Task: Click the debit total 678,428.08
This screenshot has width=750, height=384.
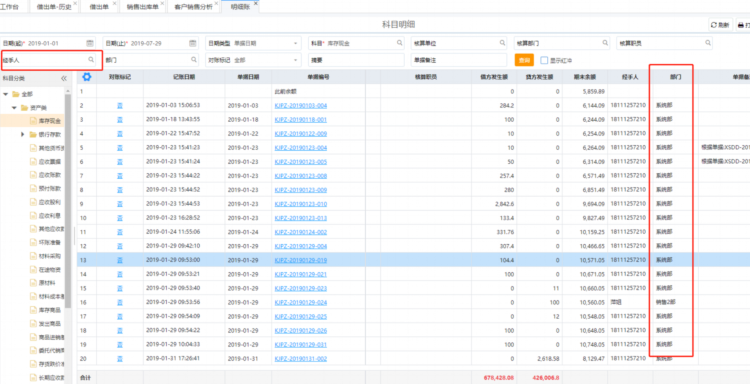Action: (x=499, y=377)
